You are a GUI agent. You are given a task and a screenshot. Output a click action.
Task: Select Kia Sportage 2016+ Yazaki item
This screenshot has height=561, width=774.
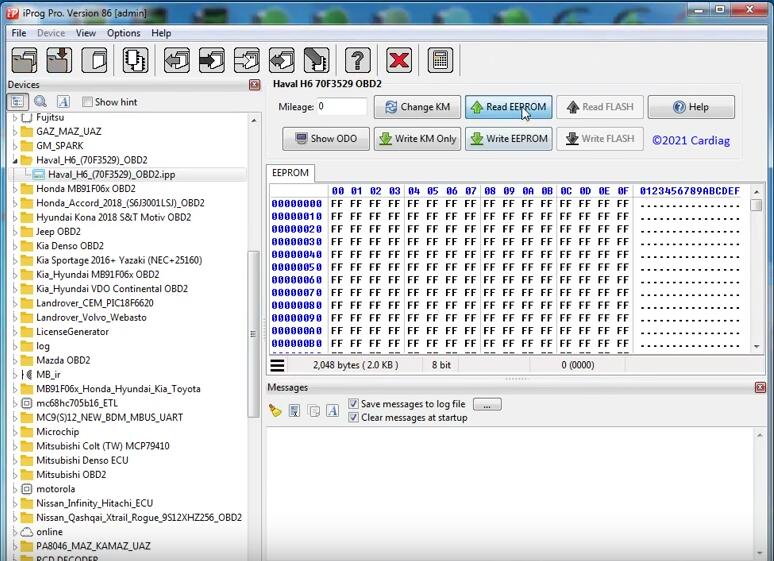[118, 260]
